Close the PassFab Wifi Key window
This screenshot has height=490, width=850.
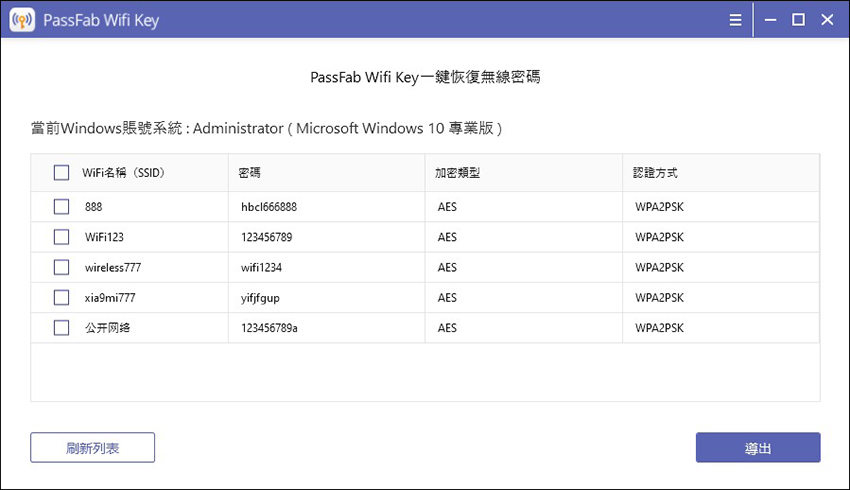tap(827, 20)
